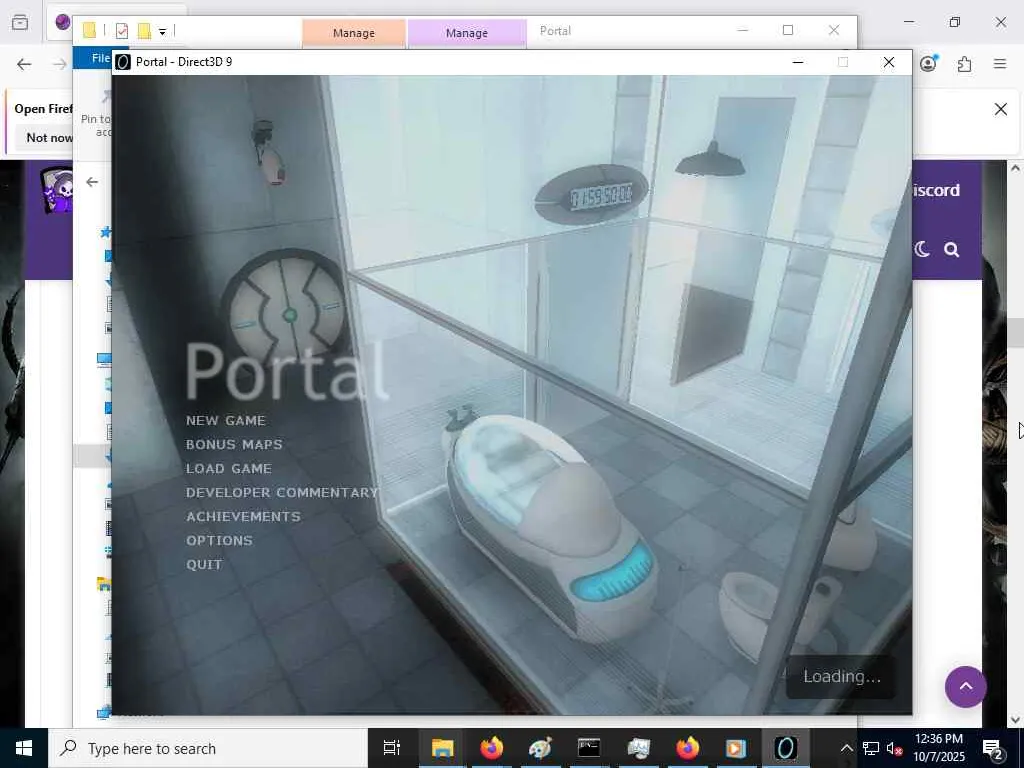Choose QUIT in Portal menu
The image size is (1024, 768).
click(204, 565)
